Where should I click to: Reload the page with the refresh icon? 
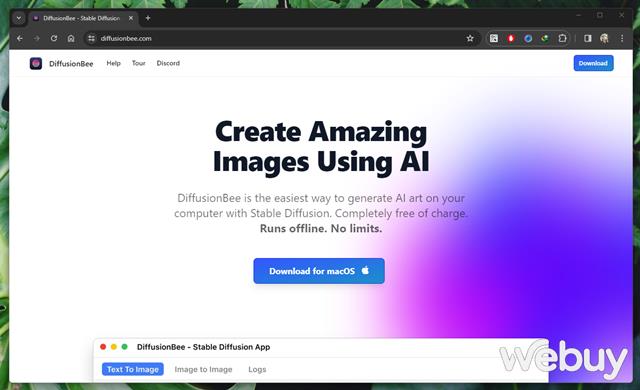pos(54,38)
